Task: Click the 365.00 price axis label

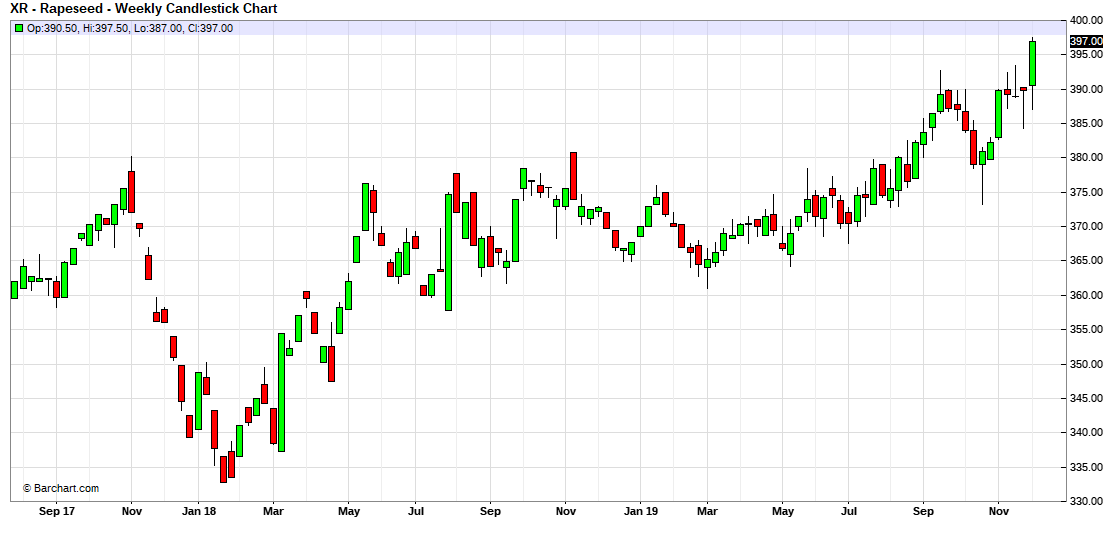Action: [x=1086, y=261]
